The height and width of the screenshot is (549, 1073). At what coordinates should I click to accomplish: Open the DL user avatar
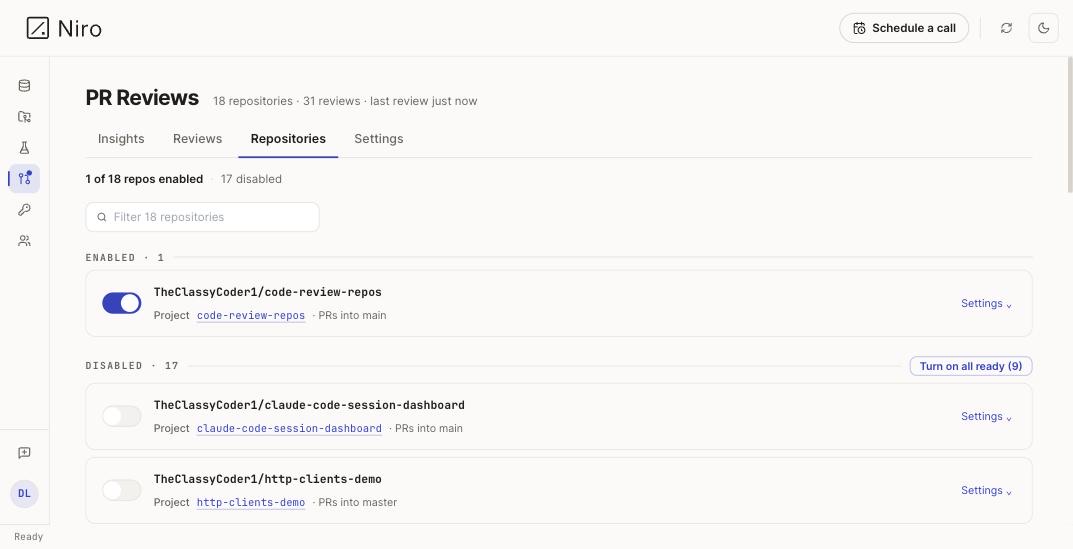point(24,494)
